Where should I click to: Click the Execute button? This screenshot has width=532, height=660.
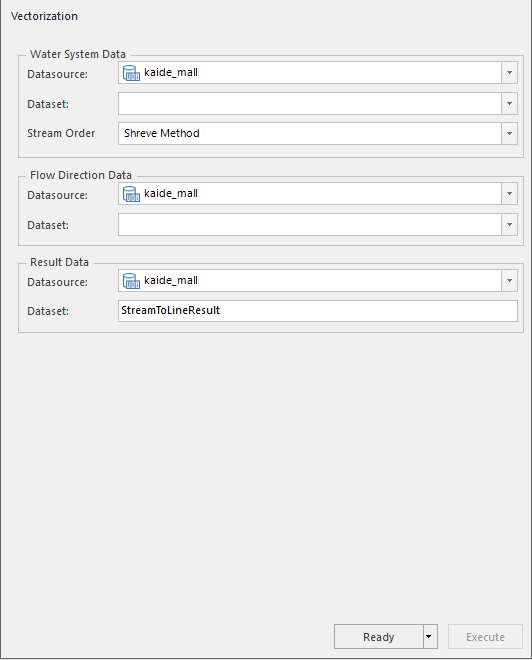point(485,636)
